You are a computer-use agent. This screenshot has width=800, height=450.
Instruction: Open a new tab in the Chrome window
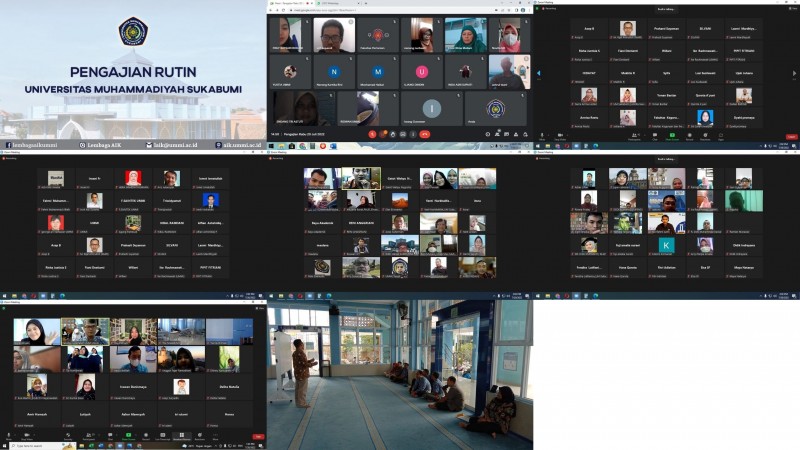366,3
